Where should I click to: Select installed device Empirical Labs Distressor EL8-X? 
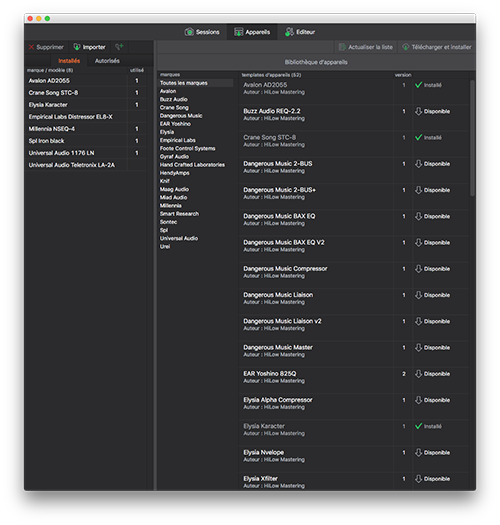(x=86, y=117)
